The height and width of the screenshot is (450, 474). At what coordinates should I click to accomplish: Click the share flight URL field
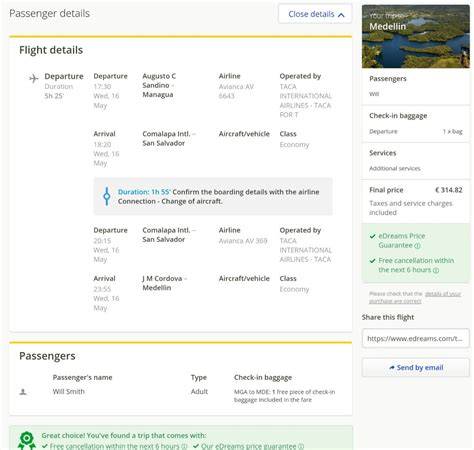(x=416, y=338)
